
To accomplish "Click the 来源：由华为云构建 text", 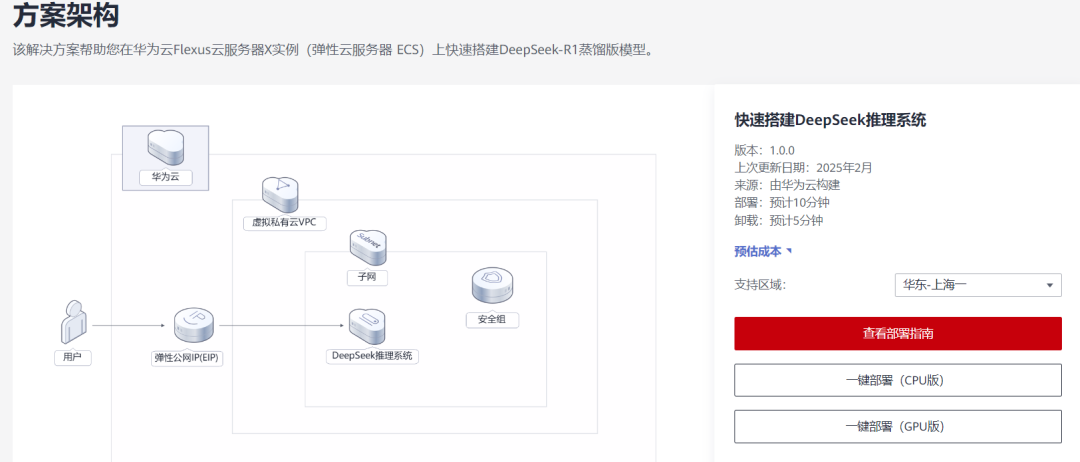I will click(x=787, y=185).
